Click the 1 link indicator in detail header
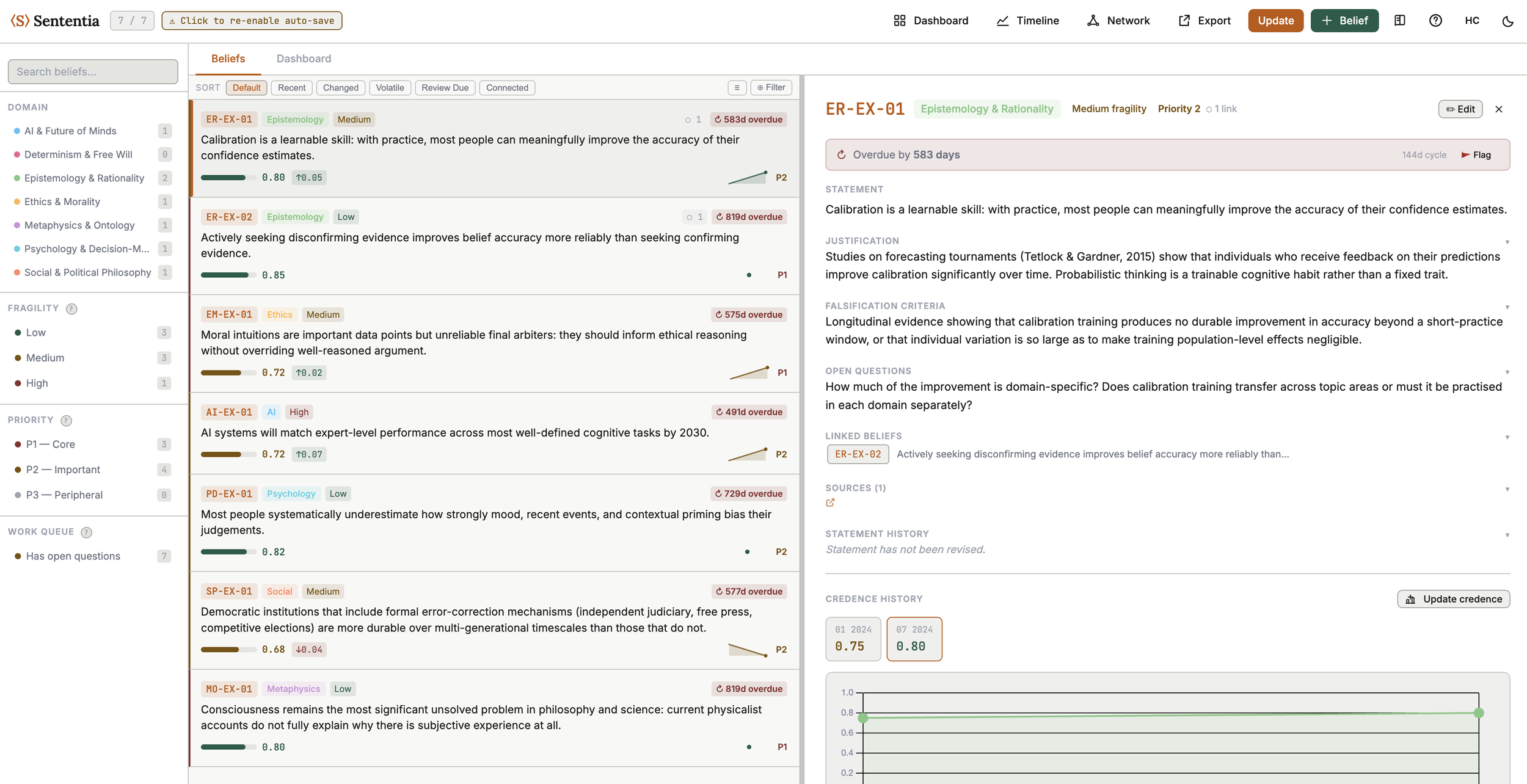Viewport: 1527px width, 784px height. tap(1221, 109)
